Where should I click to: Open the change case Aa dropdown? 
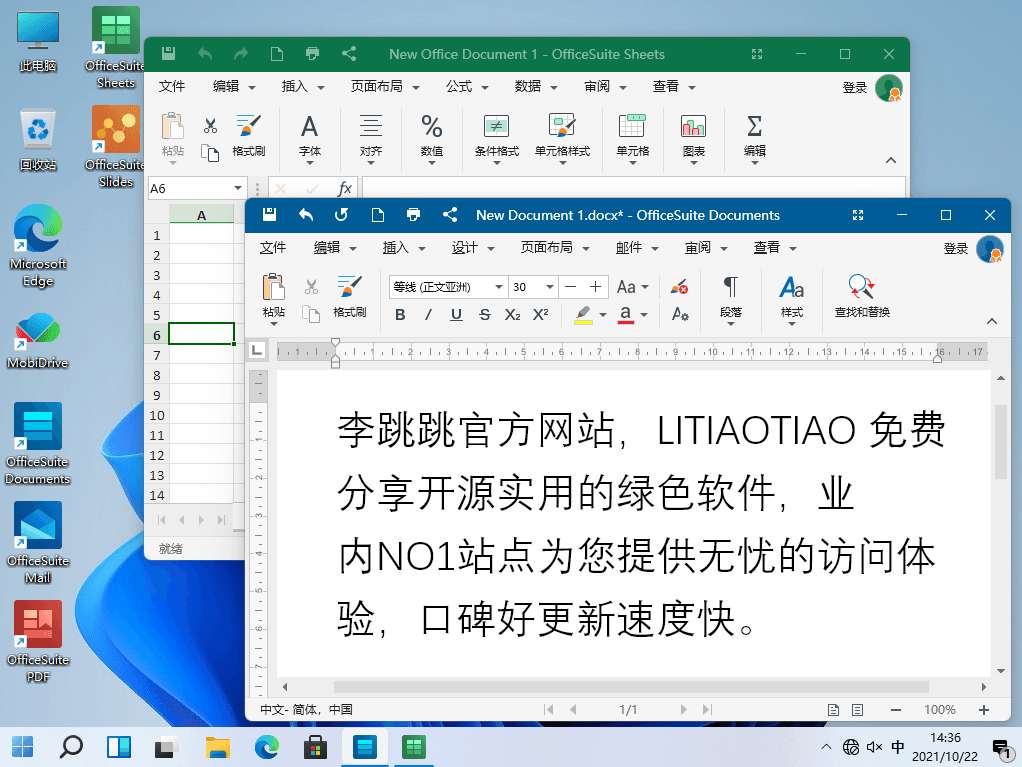[632, 287]
